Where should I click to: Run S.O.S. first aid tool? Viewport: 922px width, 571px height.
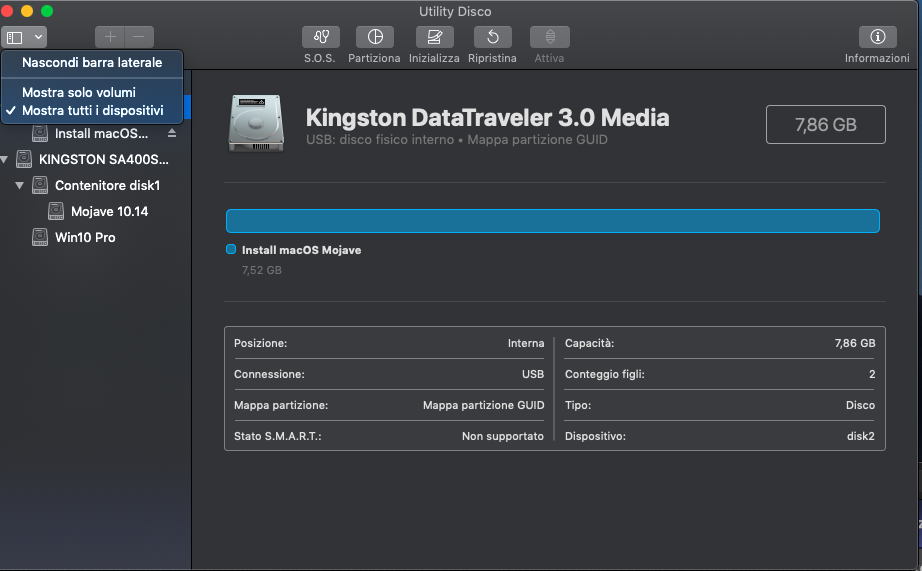click(320, 37)
